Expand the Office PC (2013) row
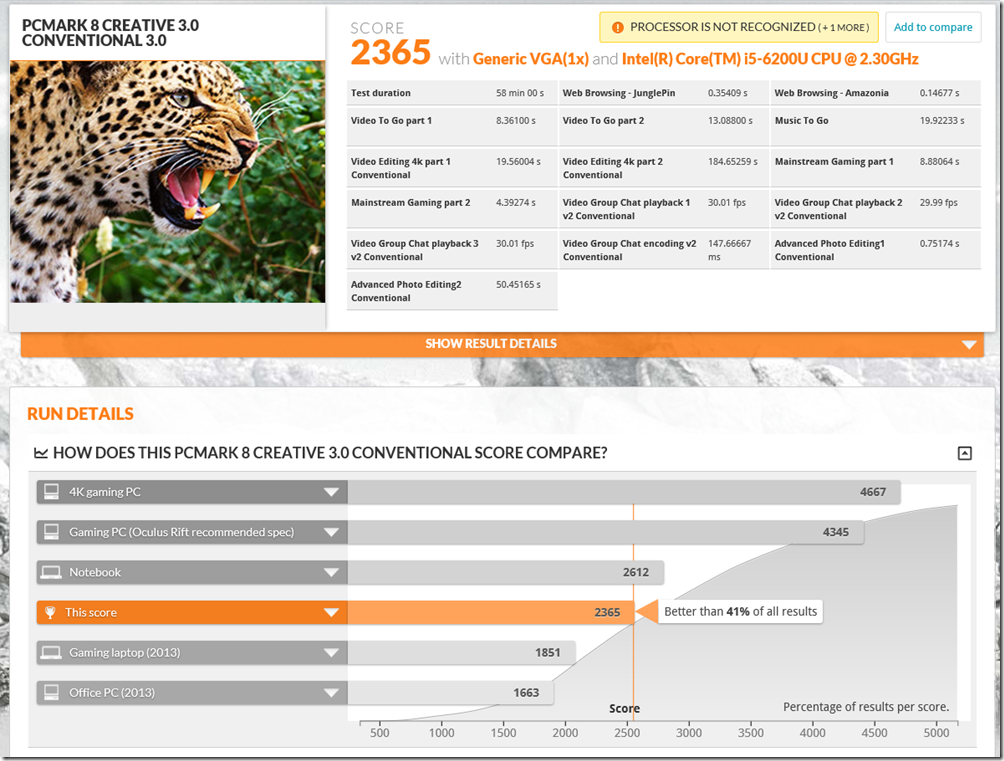The width and height of the screenshot is (1004, 761). [x=331, y=692]
